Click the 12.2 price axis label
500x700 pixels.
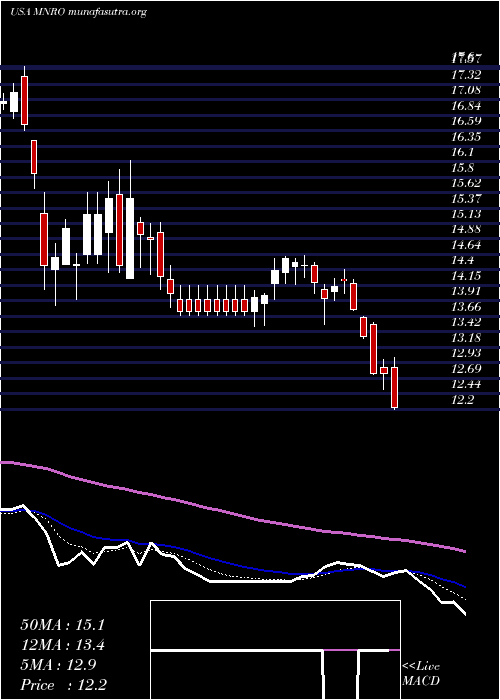coord(462,400)
